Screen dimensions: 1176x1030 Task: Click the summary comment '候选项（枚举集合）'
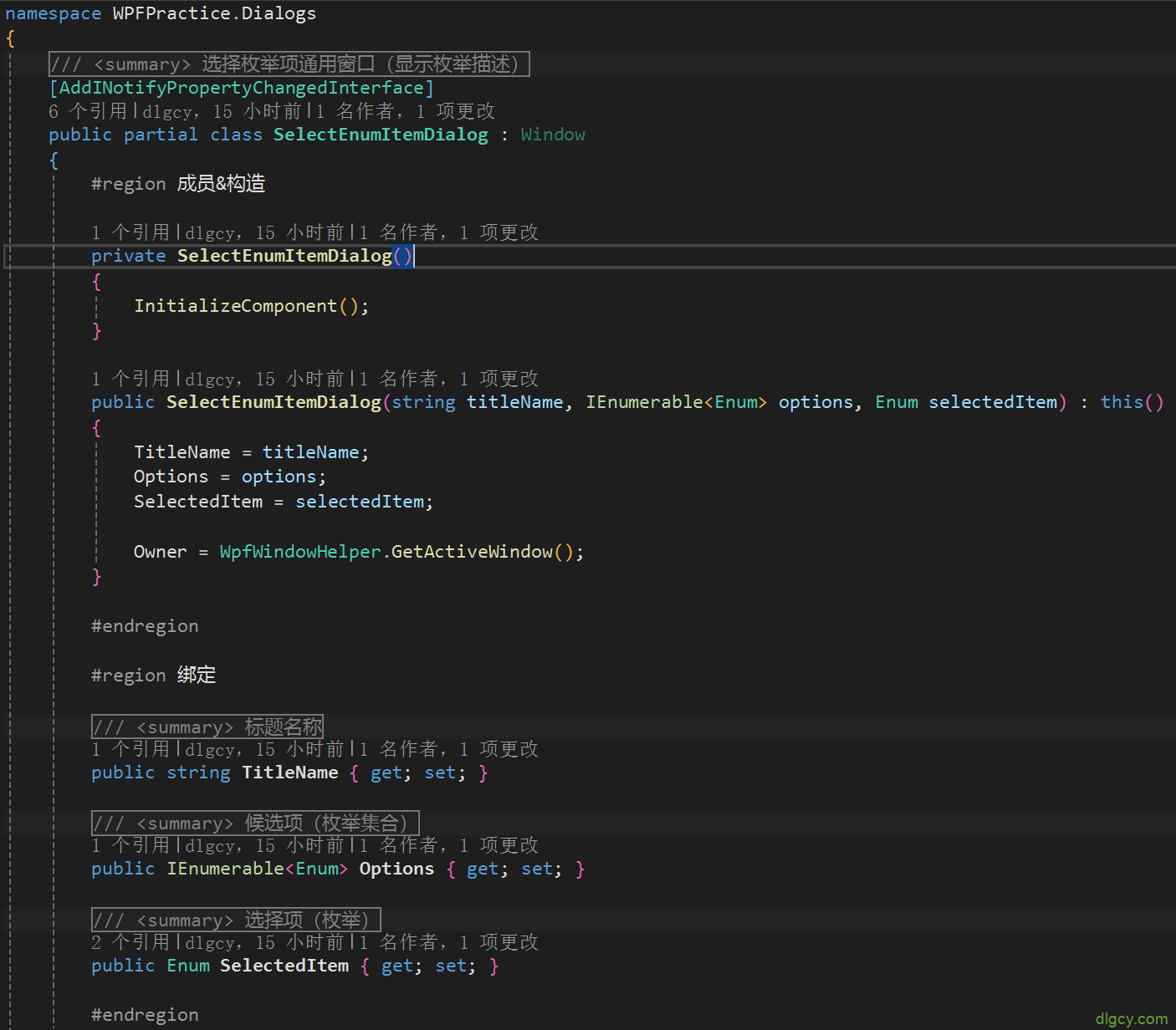point(255,823)
